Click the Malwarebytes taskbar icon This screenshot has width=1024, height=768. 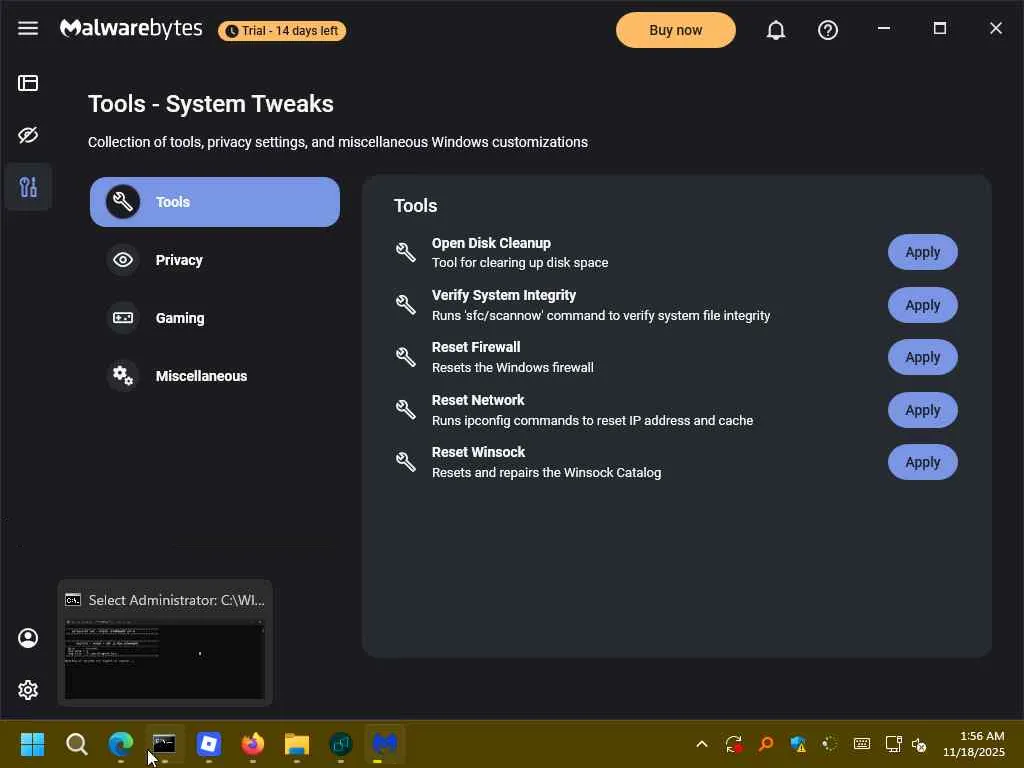pyautogui.click(x=385, y=744)
